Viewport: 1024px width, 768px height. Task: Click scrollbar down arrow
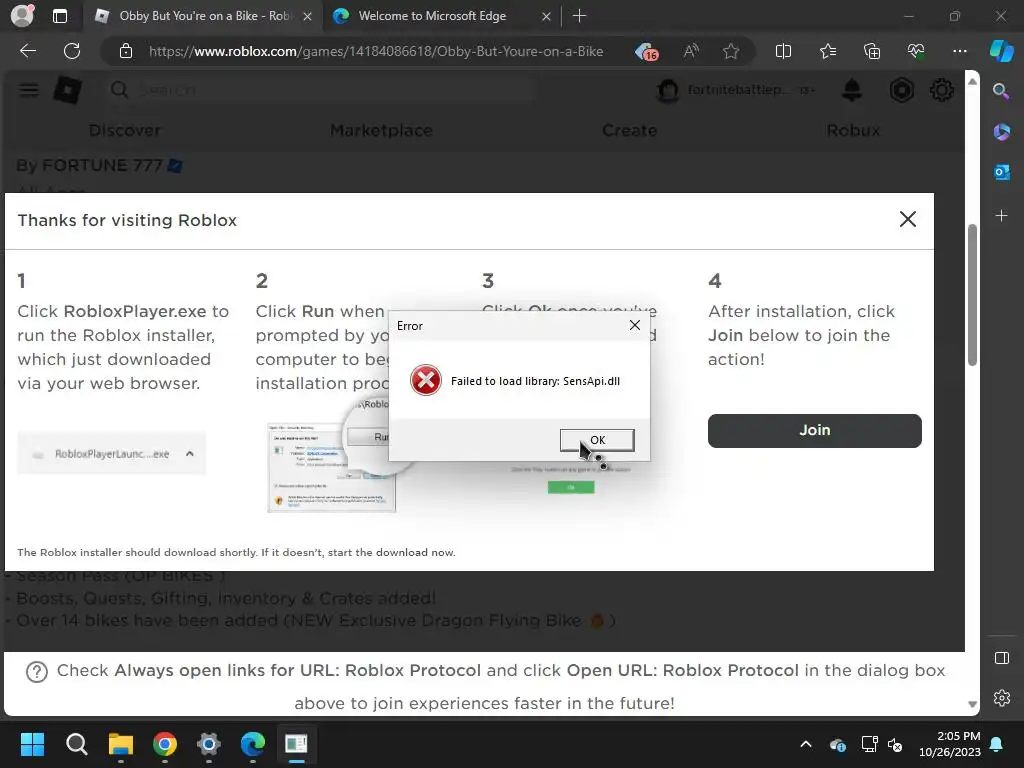coord(972,704)
